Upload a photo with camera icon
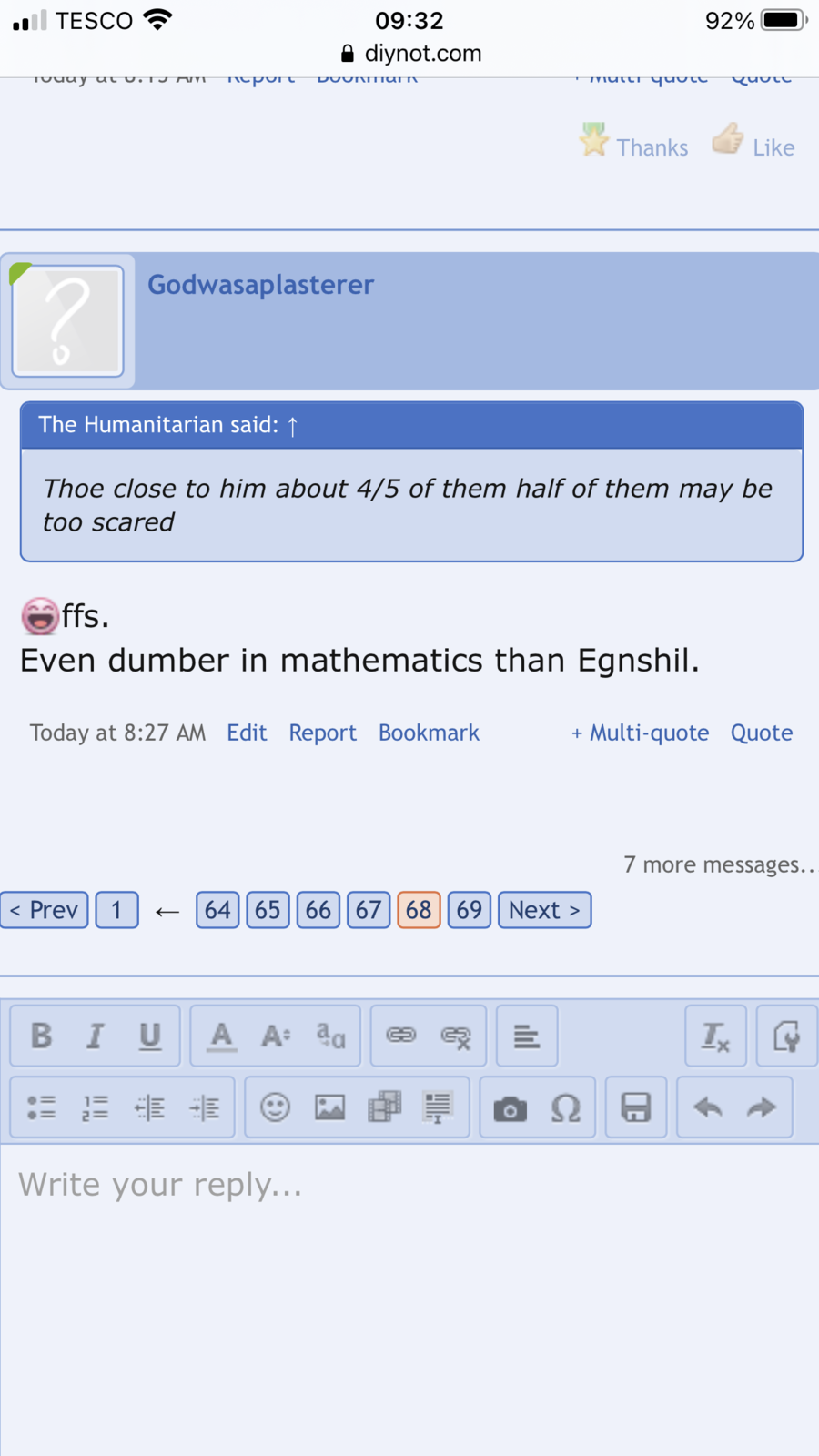Screen dimensions: 819x1456 tap(511, 1107)
